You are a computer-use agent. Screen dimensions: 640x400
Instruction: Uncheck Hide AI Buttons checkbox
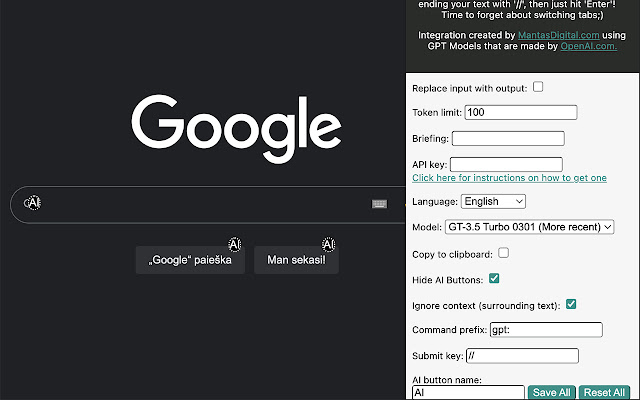[x=494, y=279]
